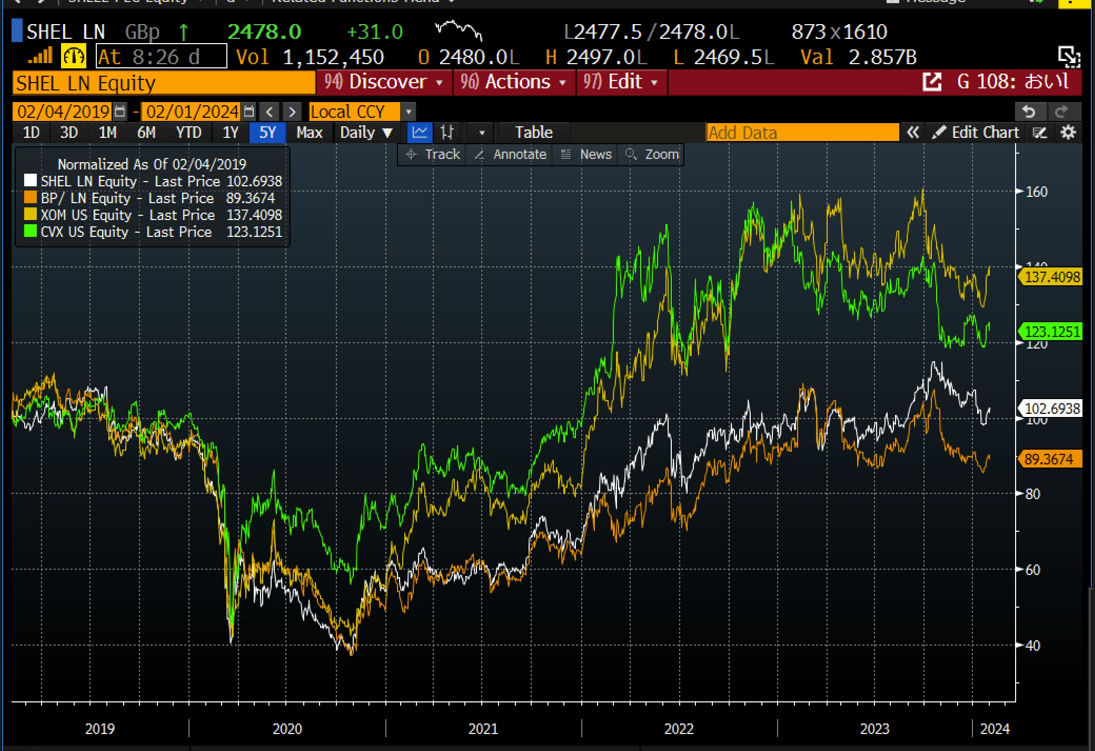1095x751 pixels.
Task: Click the start date field 02/04/2019
Action: point(63,112)
